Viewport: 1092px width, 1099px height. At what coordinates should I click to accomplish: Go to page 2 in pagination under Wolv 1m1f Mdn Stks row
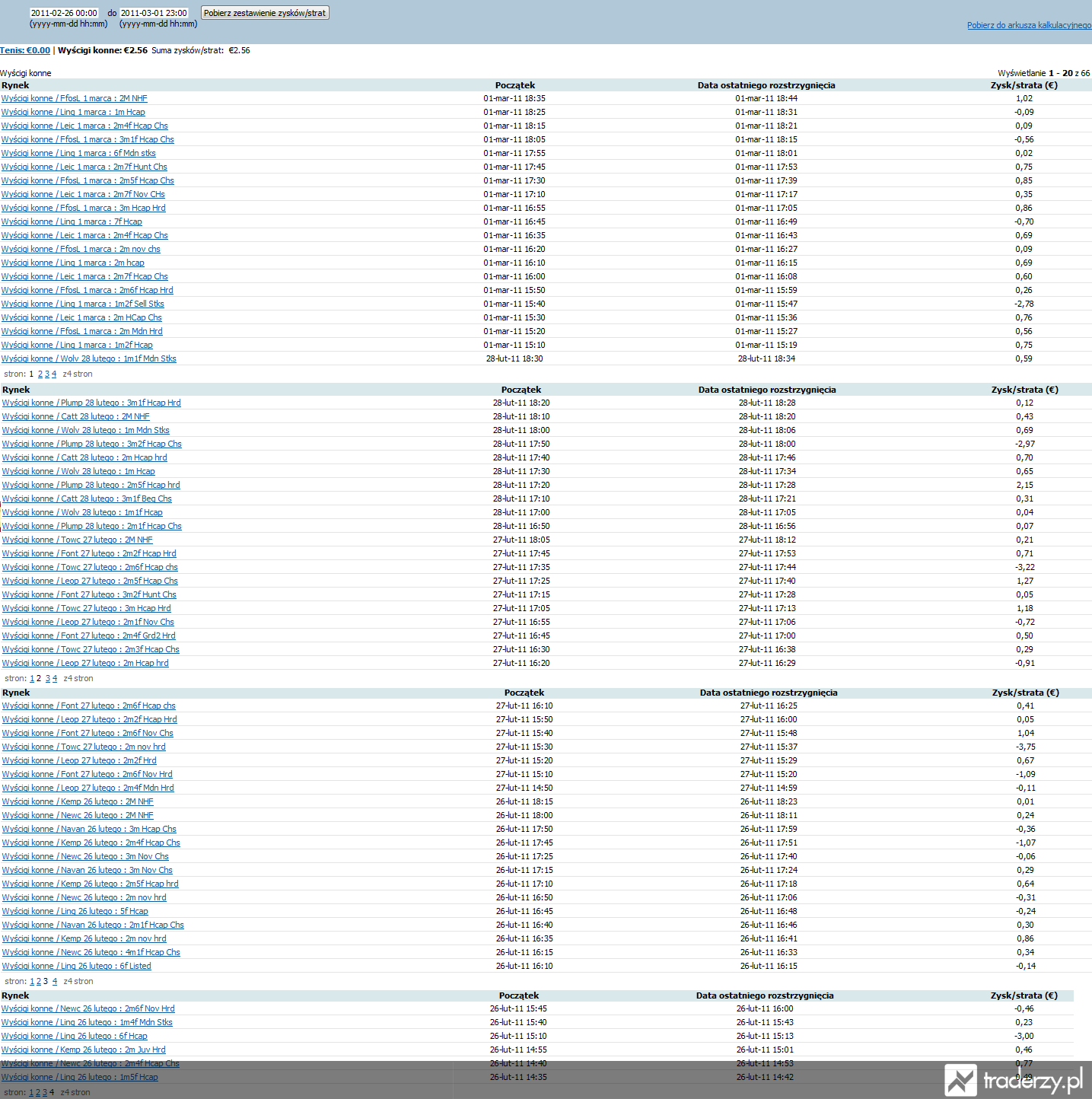coord(40,374)
